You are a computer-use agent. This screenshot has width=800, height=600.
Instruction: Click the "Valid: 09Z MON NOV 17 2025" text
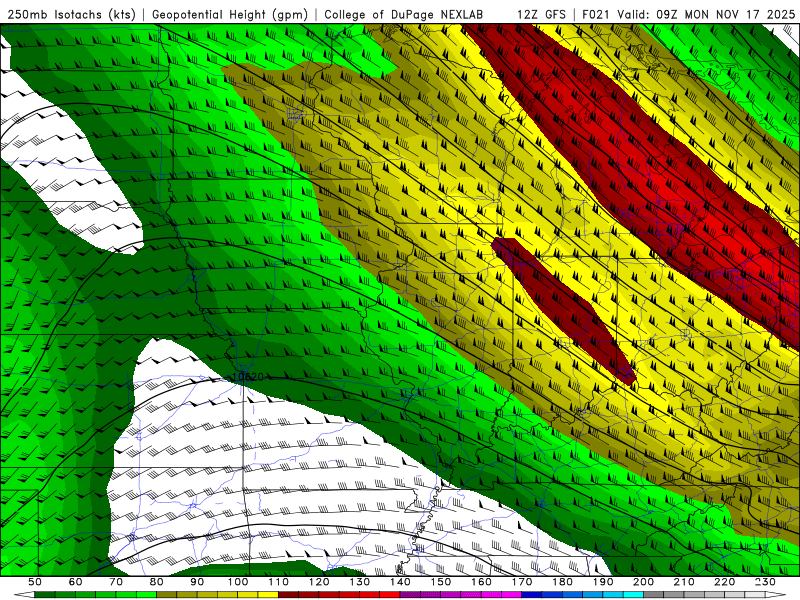(706, 14)
